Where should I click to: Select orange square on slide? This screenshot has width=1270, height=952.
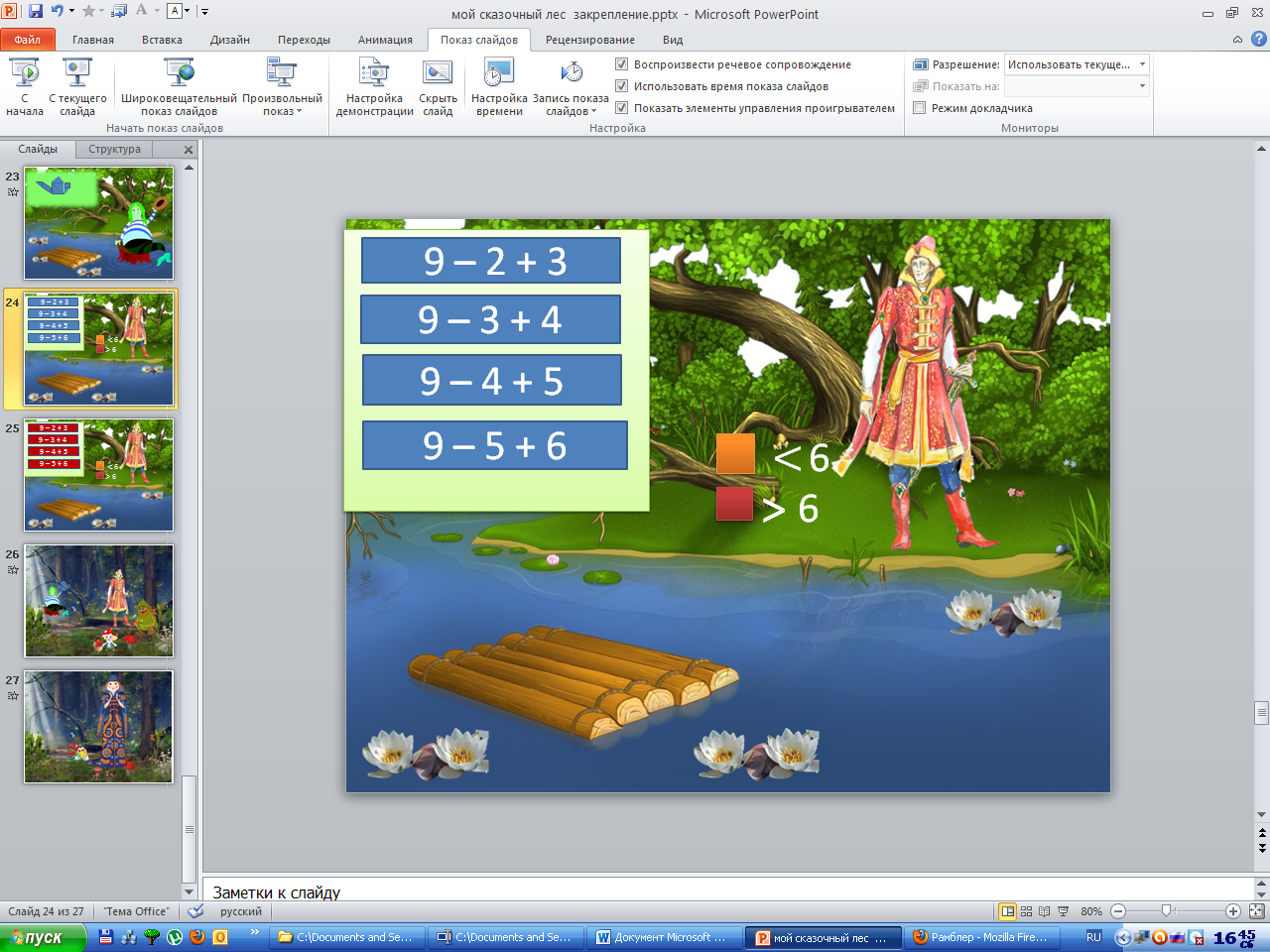click(x=735, y=453)
